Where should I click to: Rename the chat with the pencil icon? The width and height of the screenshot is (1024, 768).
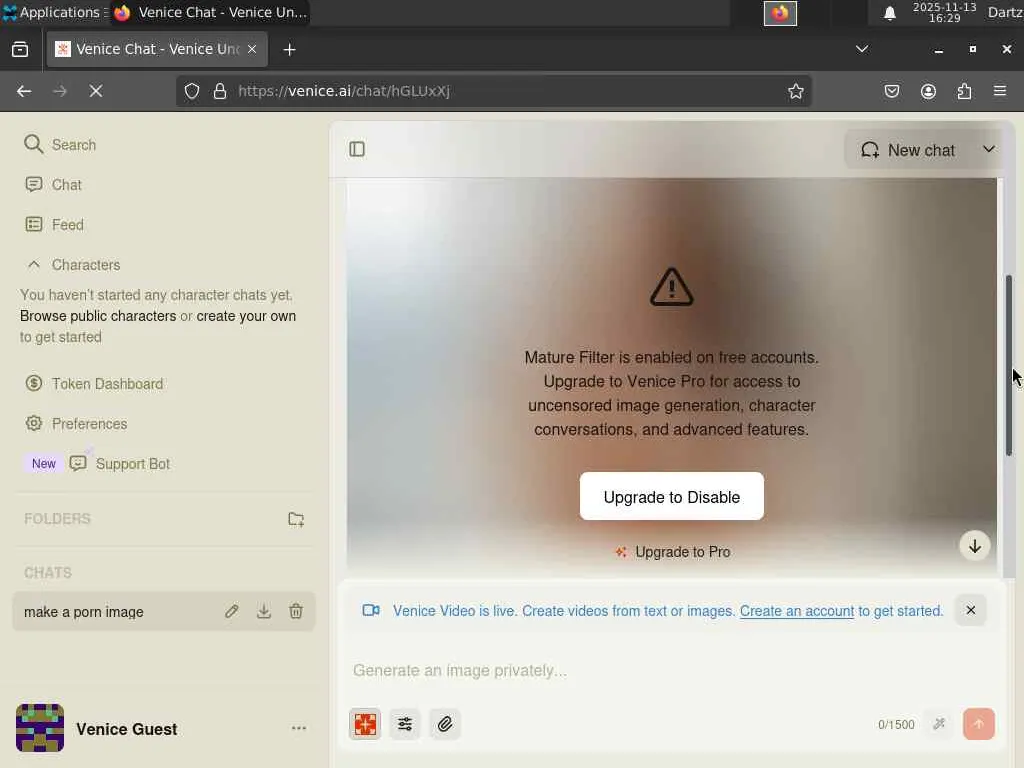[x=232, y=611]
